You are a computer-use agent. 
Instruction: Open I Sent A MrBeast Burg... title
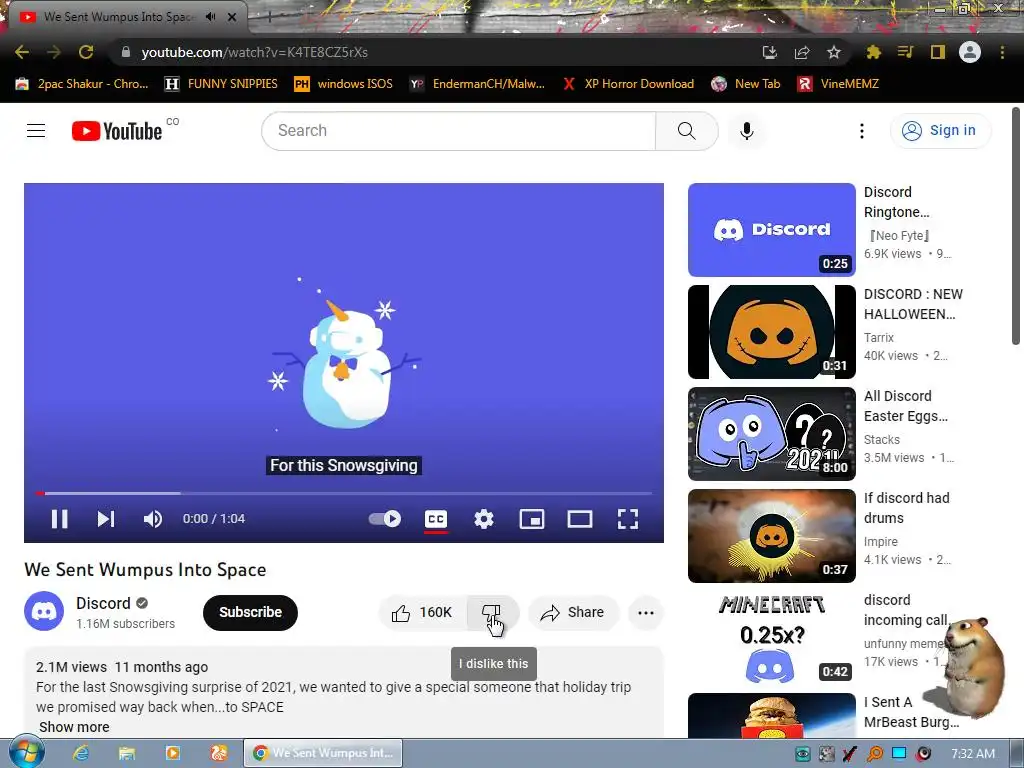pyautogui.click(x=911, y=712)
